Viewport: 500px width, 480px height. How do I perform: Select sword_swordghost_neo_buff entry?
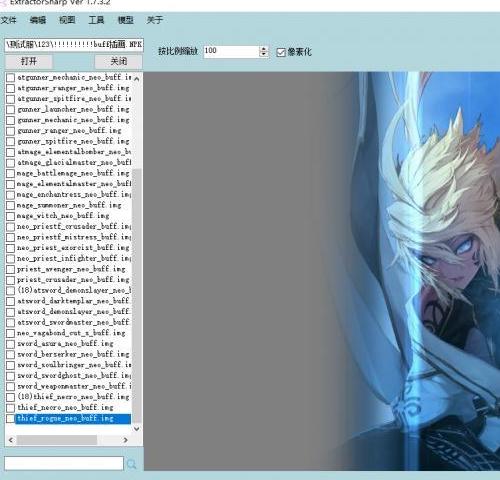[74, 376]
